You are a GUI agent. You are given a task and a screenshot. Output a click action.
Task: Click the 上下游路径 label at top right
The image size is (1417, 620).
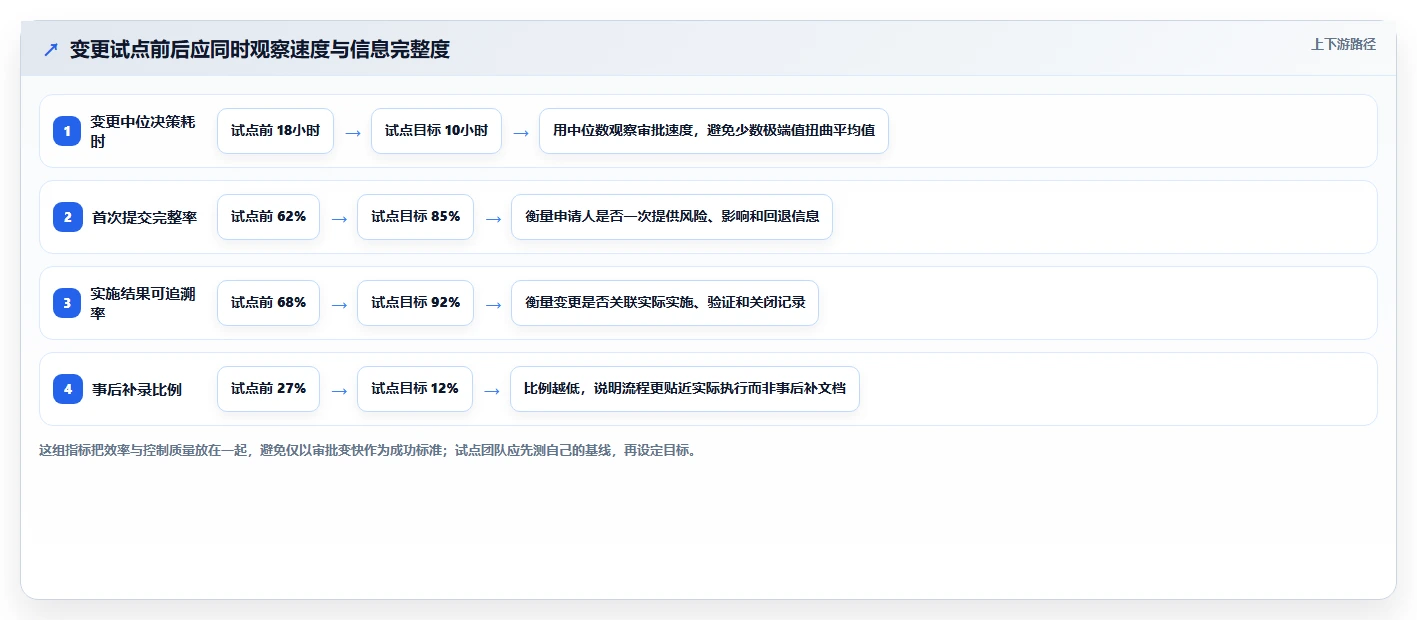click(x=1343, y=44)
